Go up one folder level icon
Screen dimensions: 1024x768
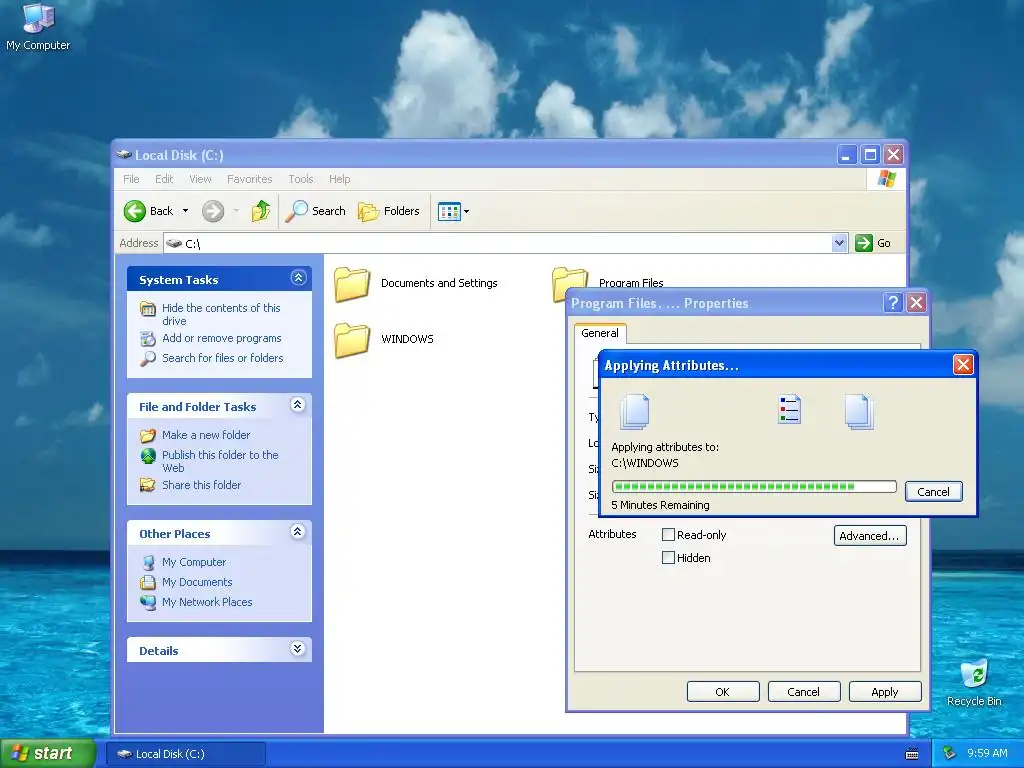pyautogui.click(x=261, y=211)
